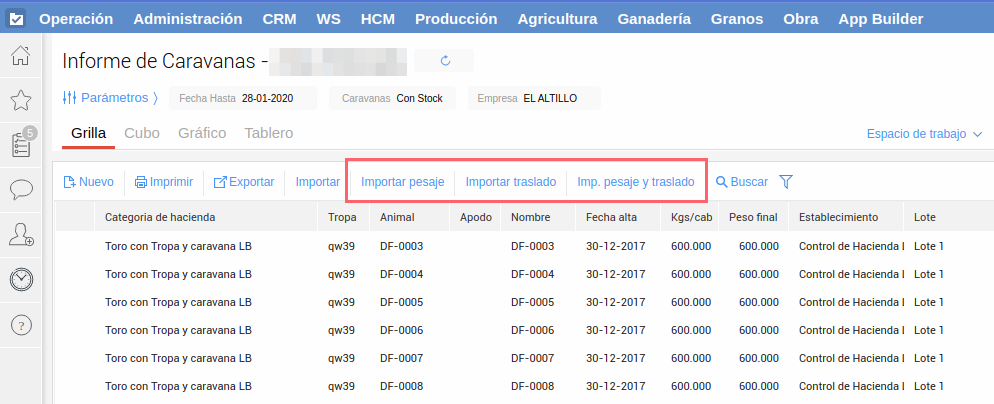Click the Nombre cell DF-0007
This screenshot has height=404, width=994.
pyautogui.click(x=532, y=358)
